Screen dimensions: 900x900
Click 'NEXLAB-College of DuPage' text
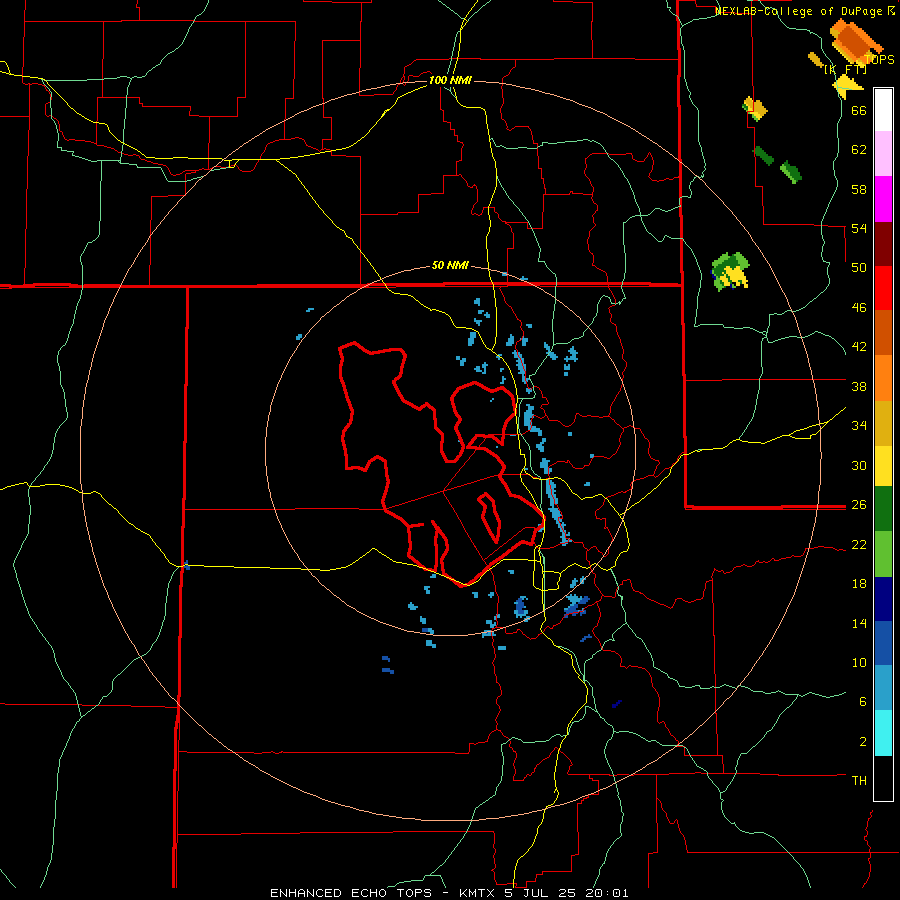click(800, 11)
